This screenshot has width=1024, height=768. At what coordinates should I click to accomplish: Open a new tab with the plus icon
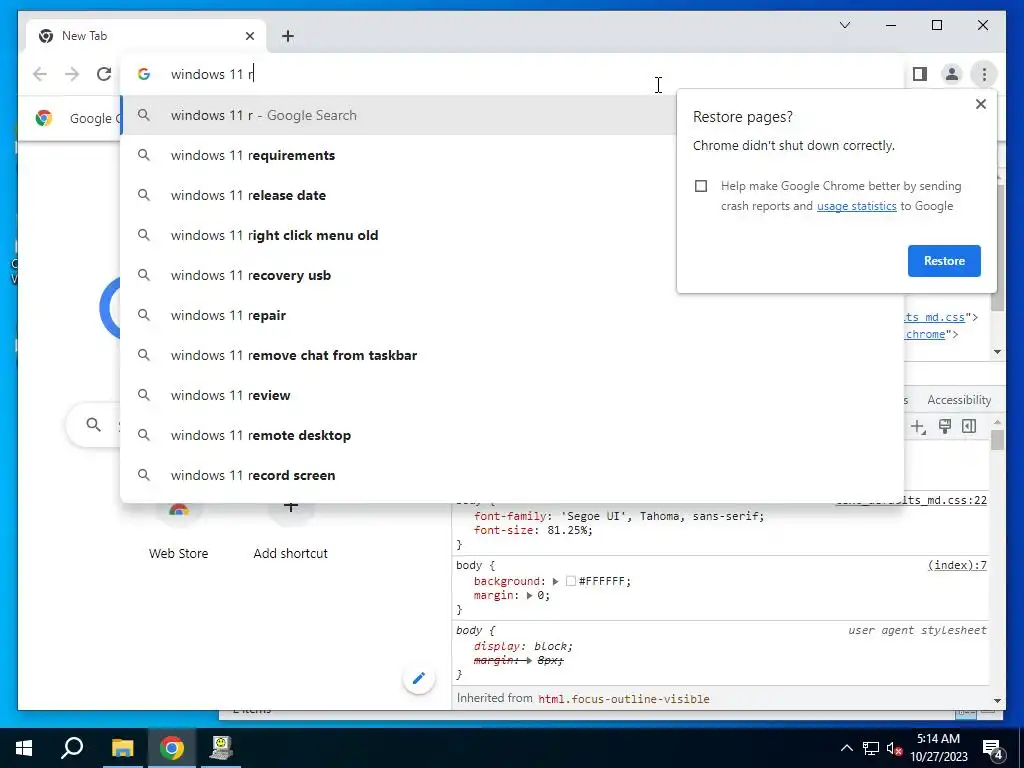(288, 36)
